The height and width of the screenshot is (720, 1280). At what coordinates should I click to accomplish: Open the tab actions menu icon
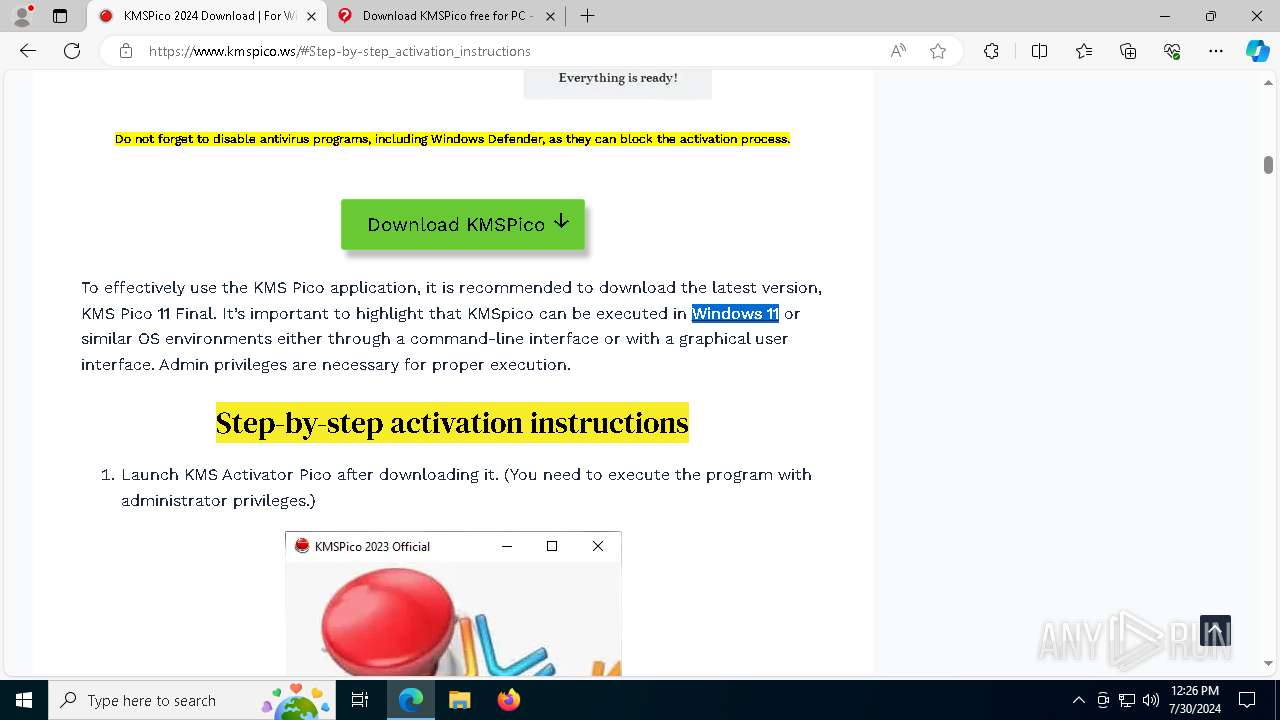pos(60,16)
